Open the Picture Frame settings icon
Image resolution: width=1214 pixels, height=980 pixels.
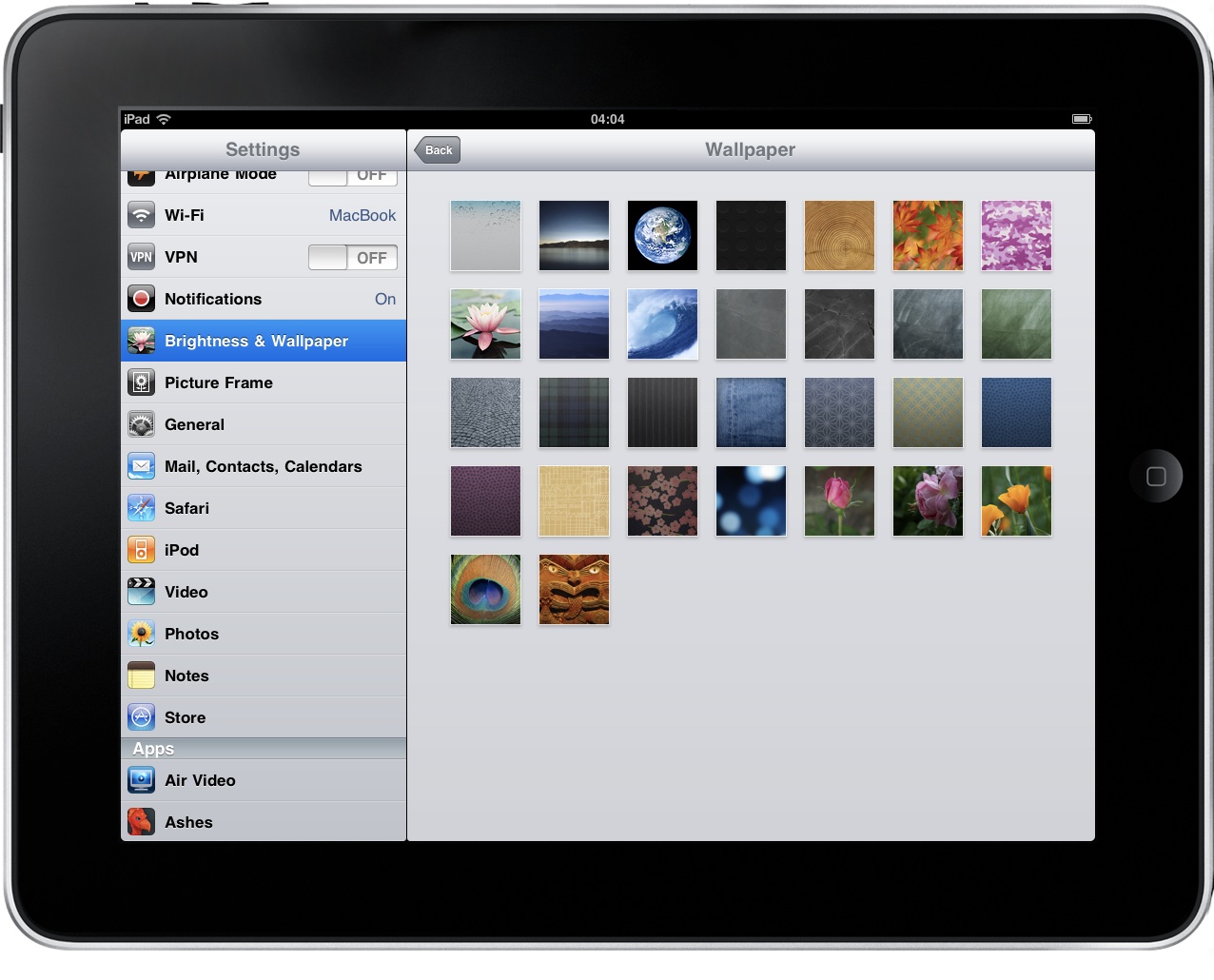(x=141, y=382)
